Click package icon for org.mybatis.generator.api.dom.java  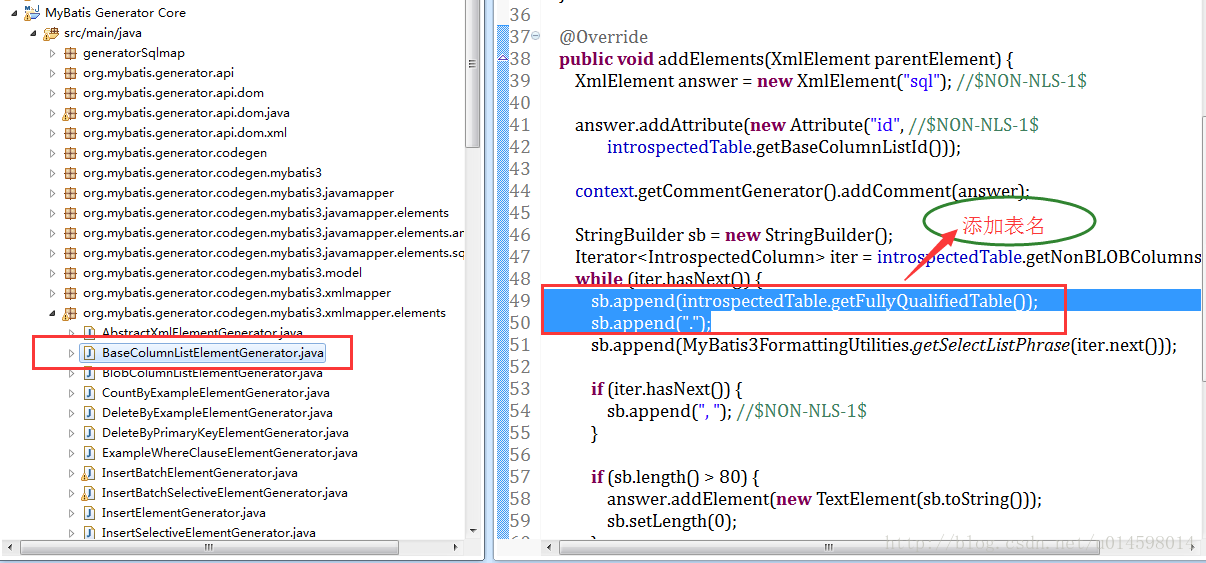pos(70,113)
